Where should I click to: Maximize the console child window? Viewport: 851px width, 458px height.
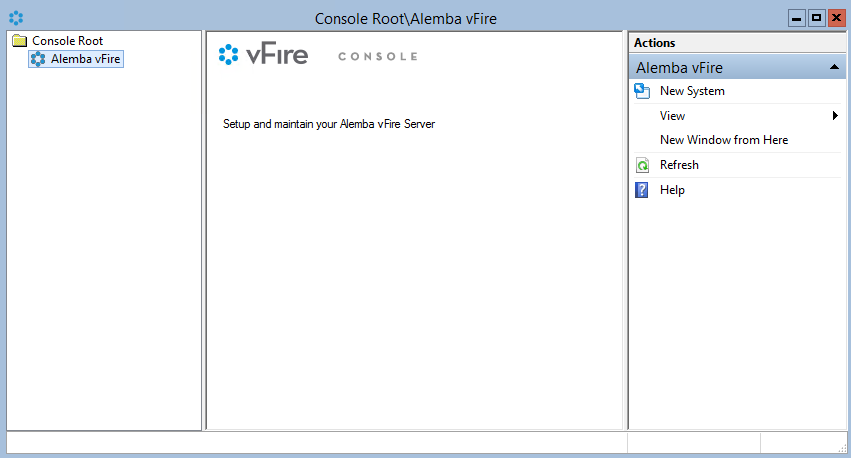pos(816,18)
